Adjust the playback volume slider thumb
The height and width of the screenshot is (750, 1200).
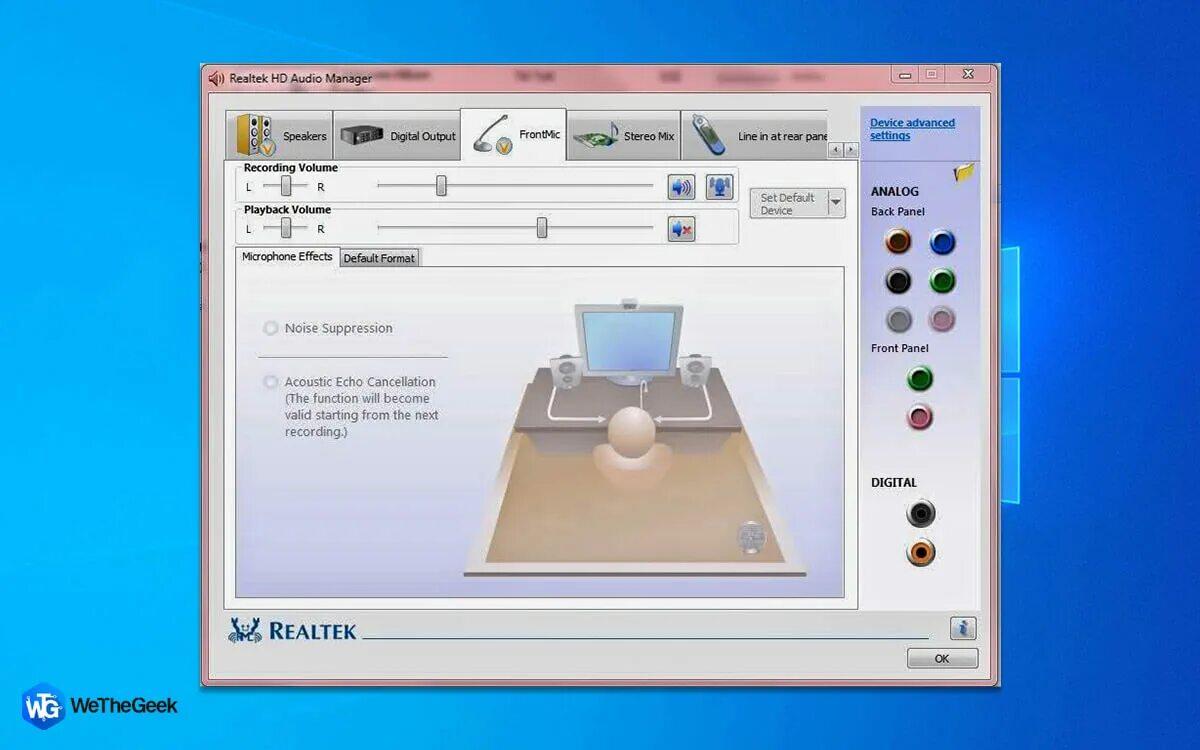(542, 228)
